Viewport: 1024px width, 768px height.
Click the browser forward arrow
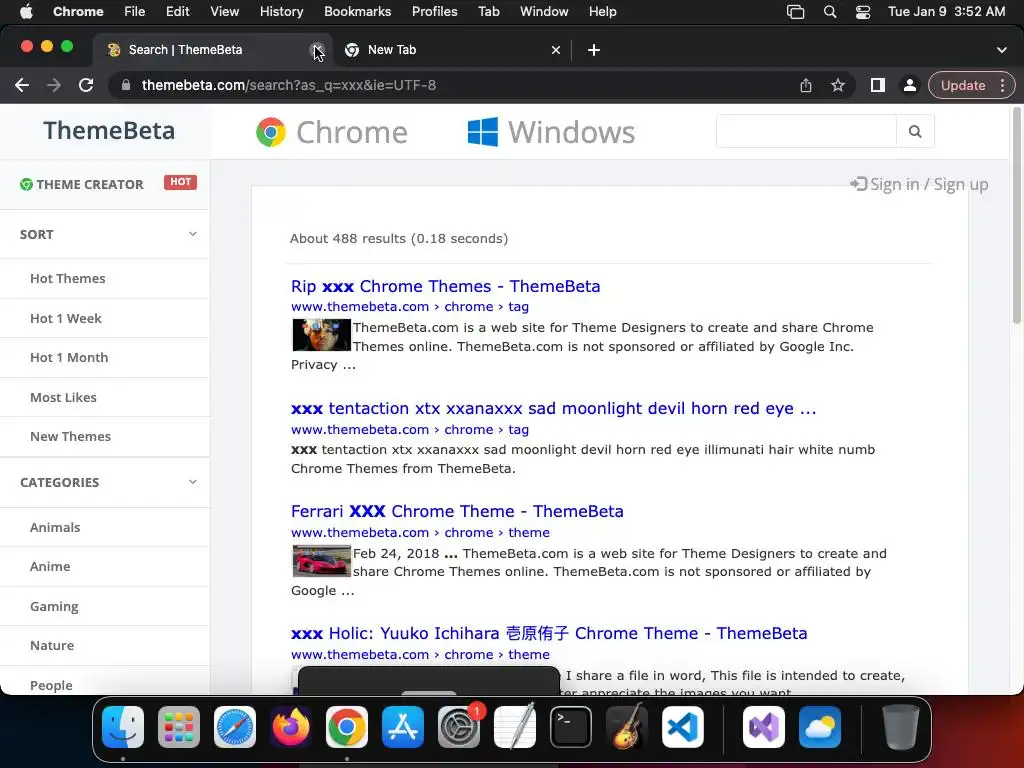[x=54, y=86]
